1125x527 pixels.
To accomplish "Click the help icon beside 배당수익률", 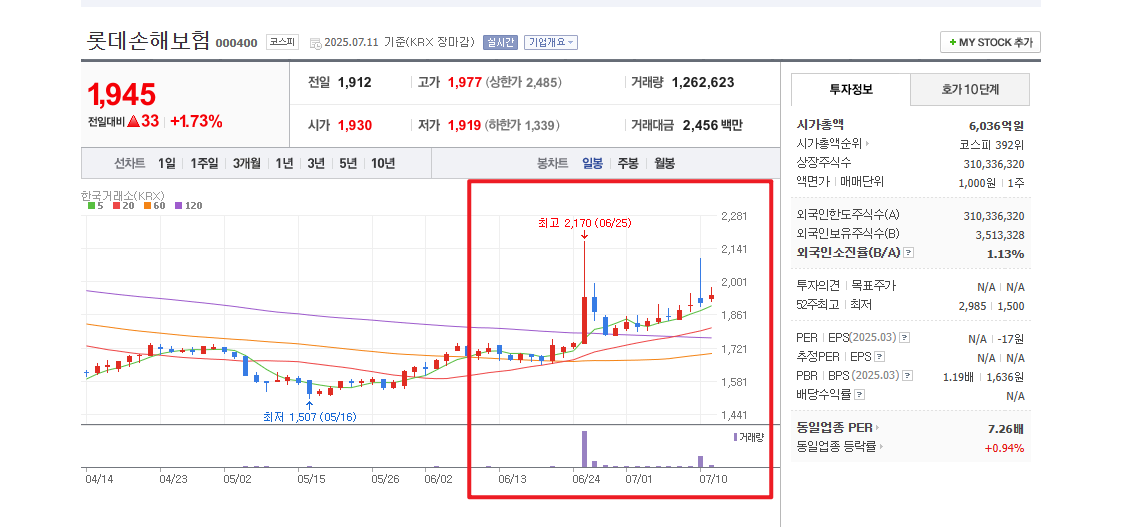I will [x=860, y=394].
